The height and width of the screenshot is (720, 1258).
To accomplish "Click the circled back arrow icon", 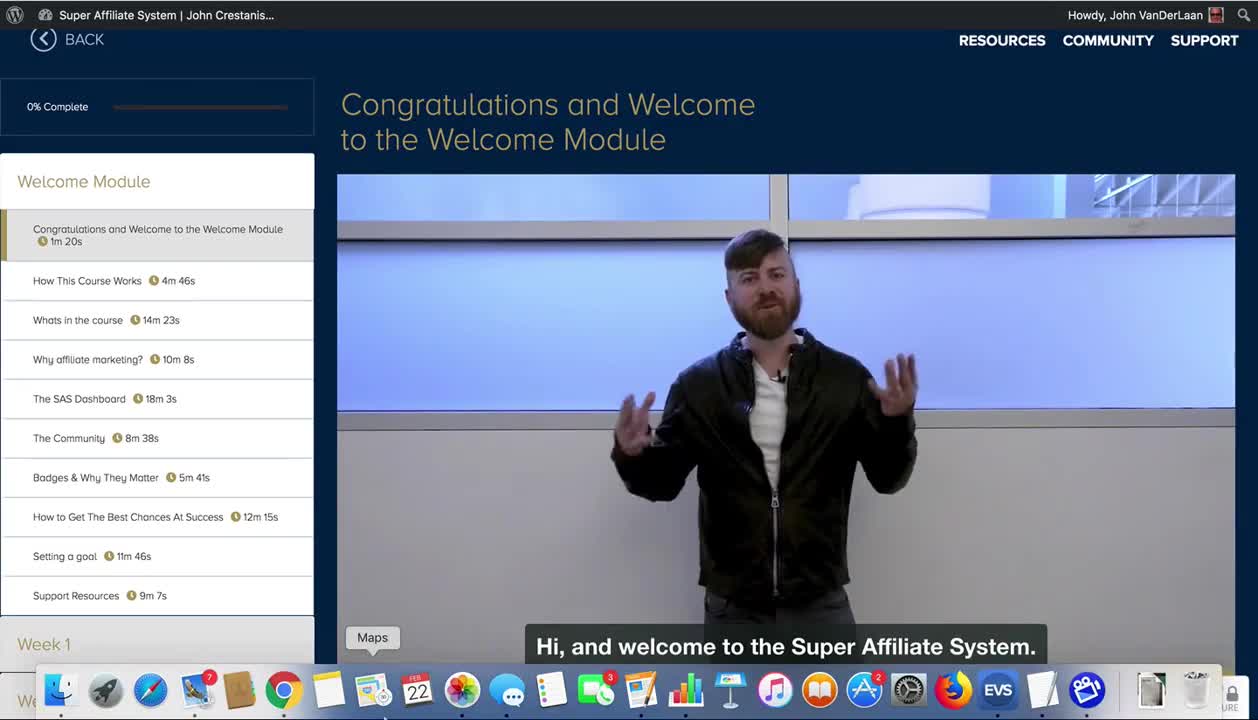I will [x=43, y=39].
